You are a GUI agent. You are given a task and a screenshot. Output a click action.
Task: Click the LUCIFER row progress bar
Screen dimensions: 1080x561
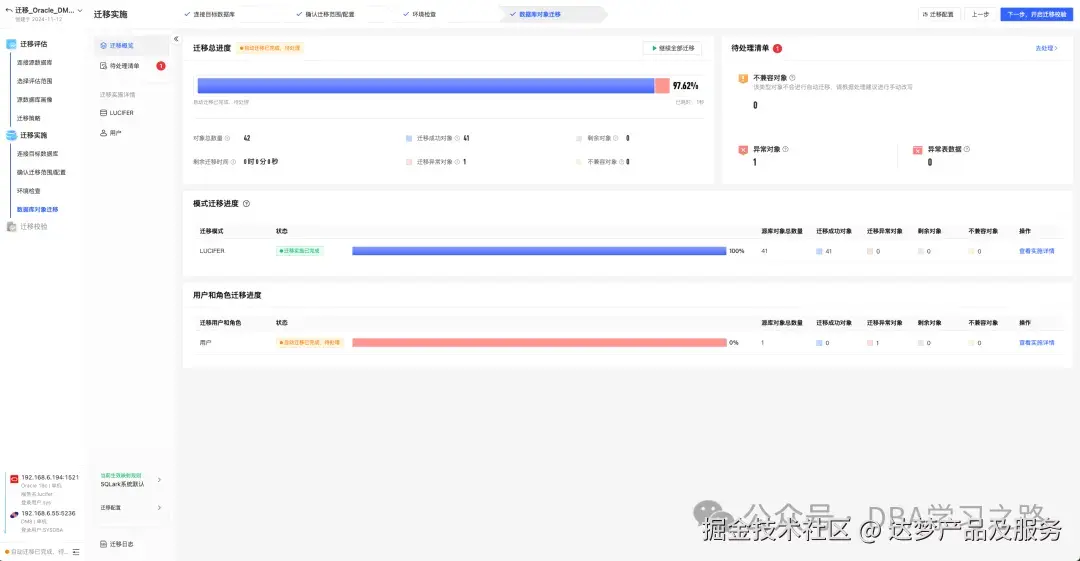[539, 252]
